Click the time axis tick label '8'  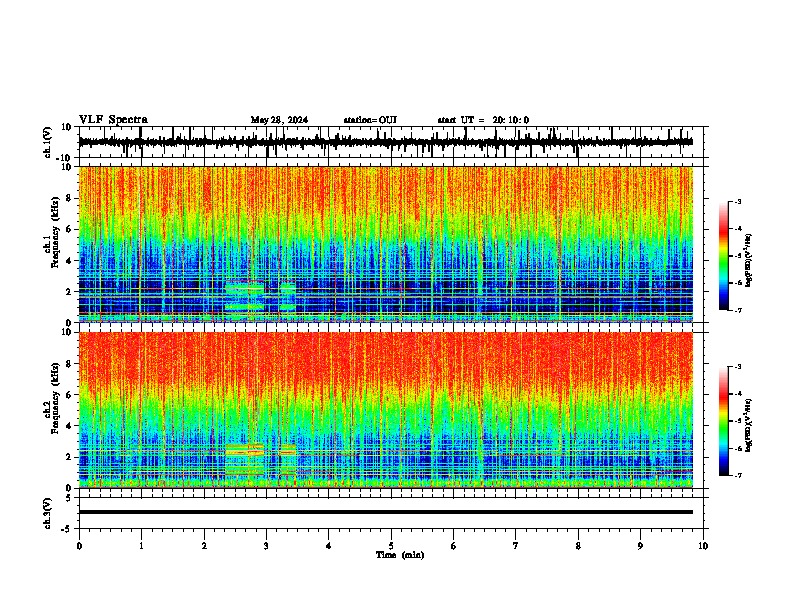[578, 546]
